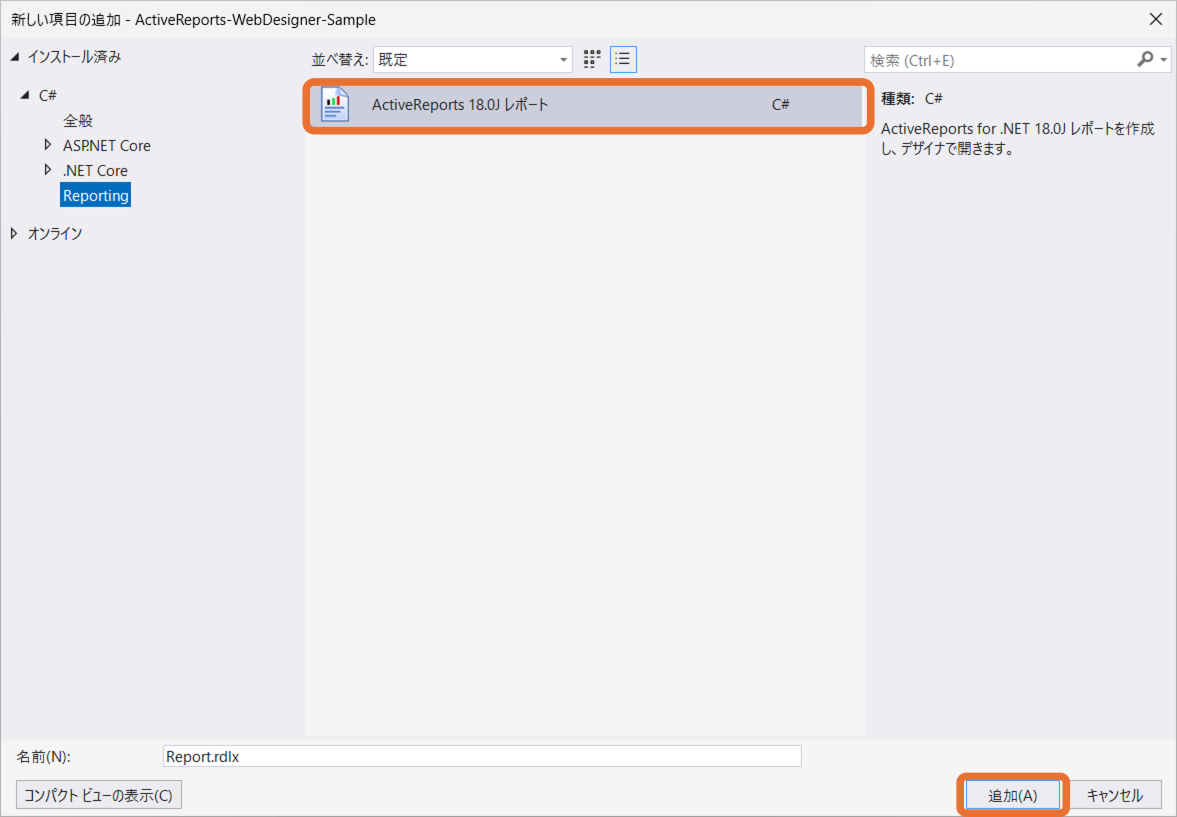Select the ASP.NET Core category
The height and width of the screenshot is (817, 1177).
[107, 146]
